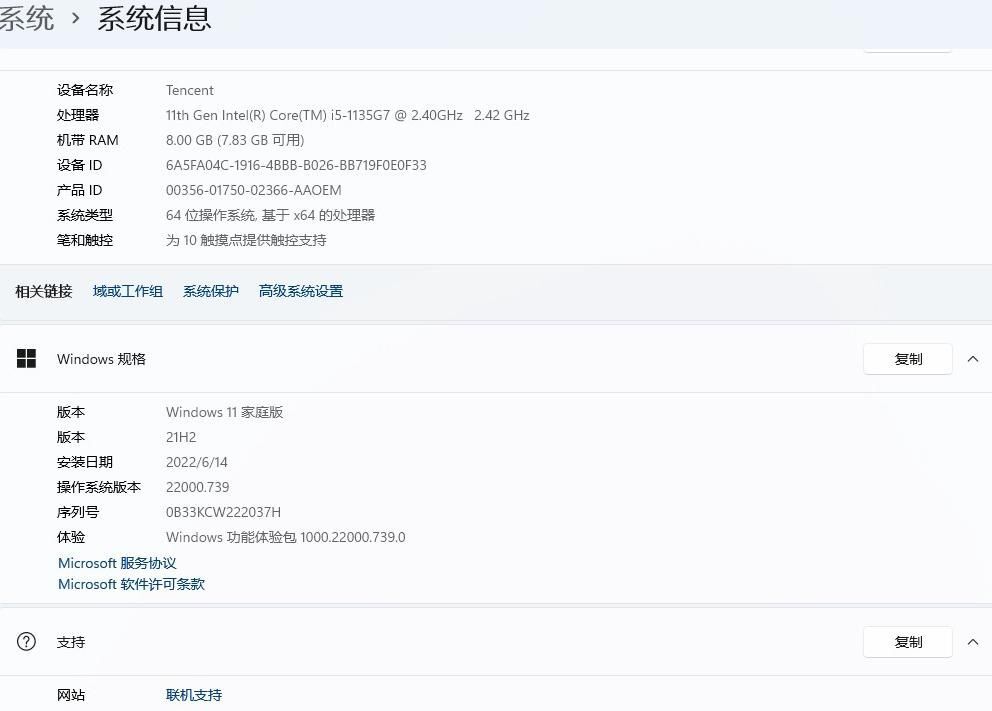Collapse the Windows 规格 section chevron
The width and height of the screenshot is (992, 711).
(973, 359)
